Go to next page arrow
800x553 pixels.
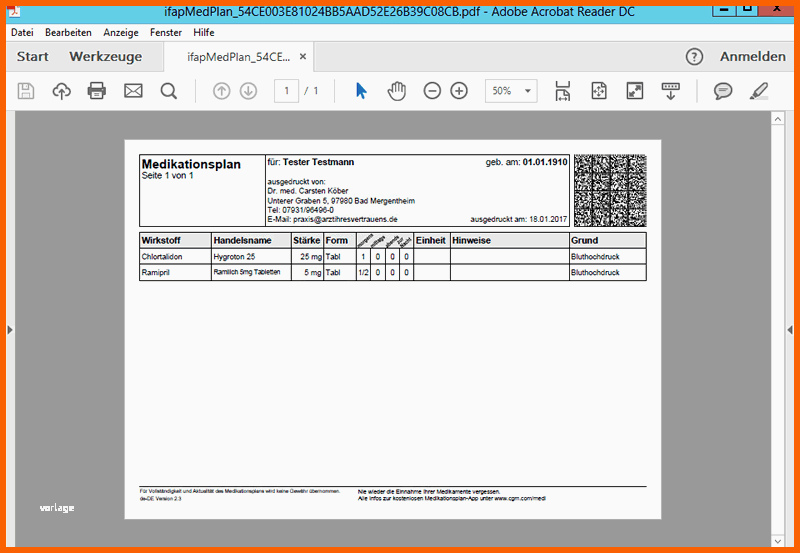pyautogui.click(x=248, y=91)
